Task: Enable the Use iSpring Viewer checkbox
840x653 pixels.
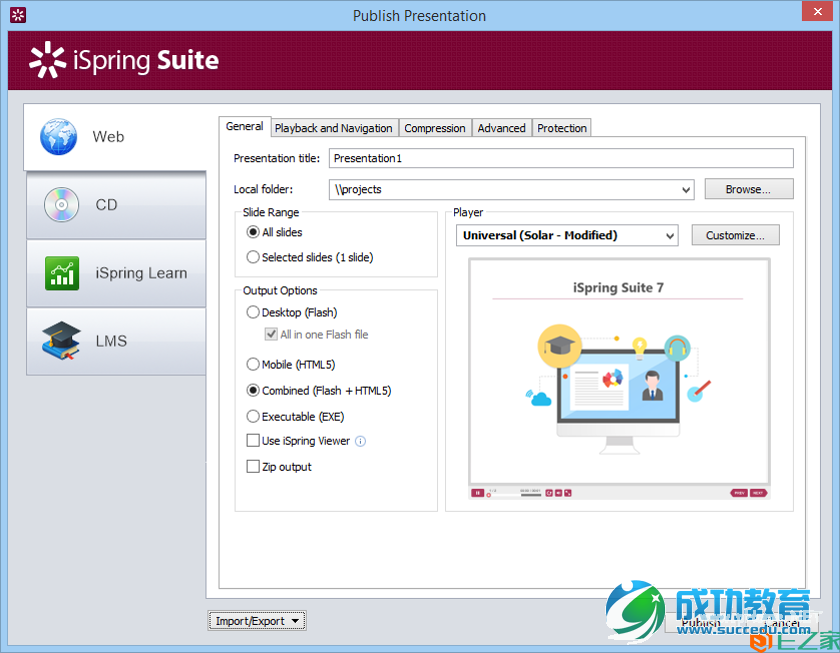Action: pos(253,441)
